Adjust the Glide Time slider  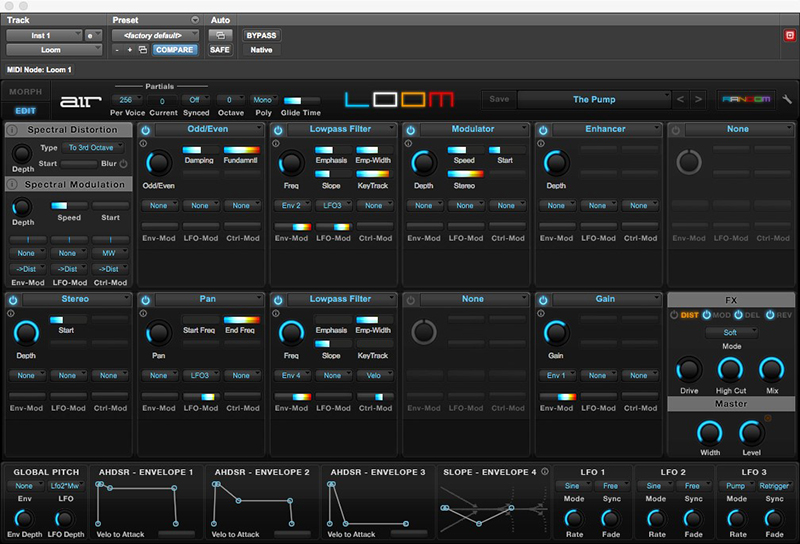point(301,100)
